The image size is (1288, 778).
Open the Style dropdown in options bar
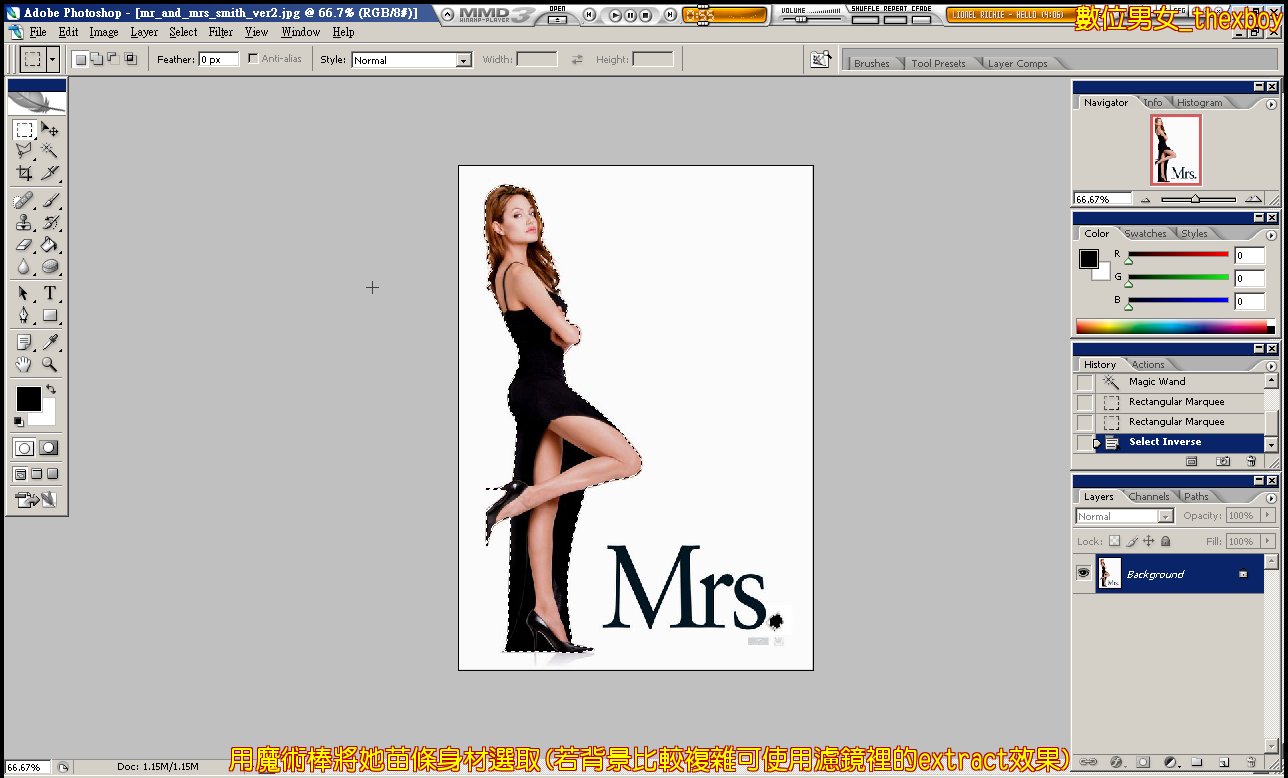click(x=463, y=60)
